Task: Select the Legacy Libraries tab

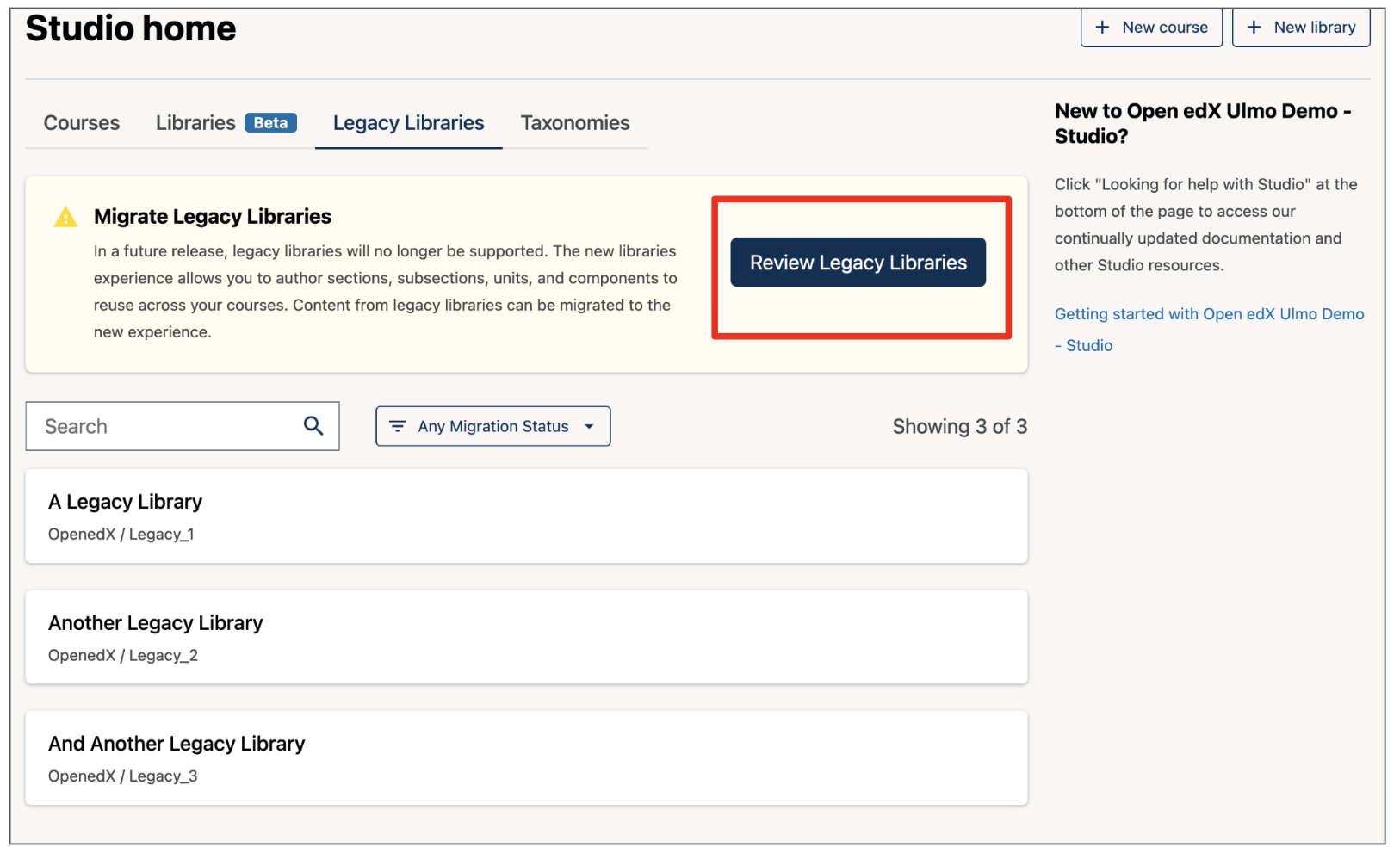Action: 408,122
